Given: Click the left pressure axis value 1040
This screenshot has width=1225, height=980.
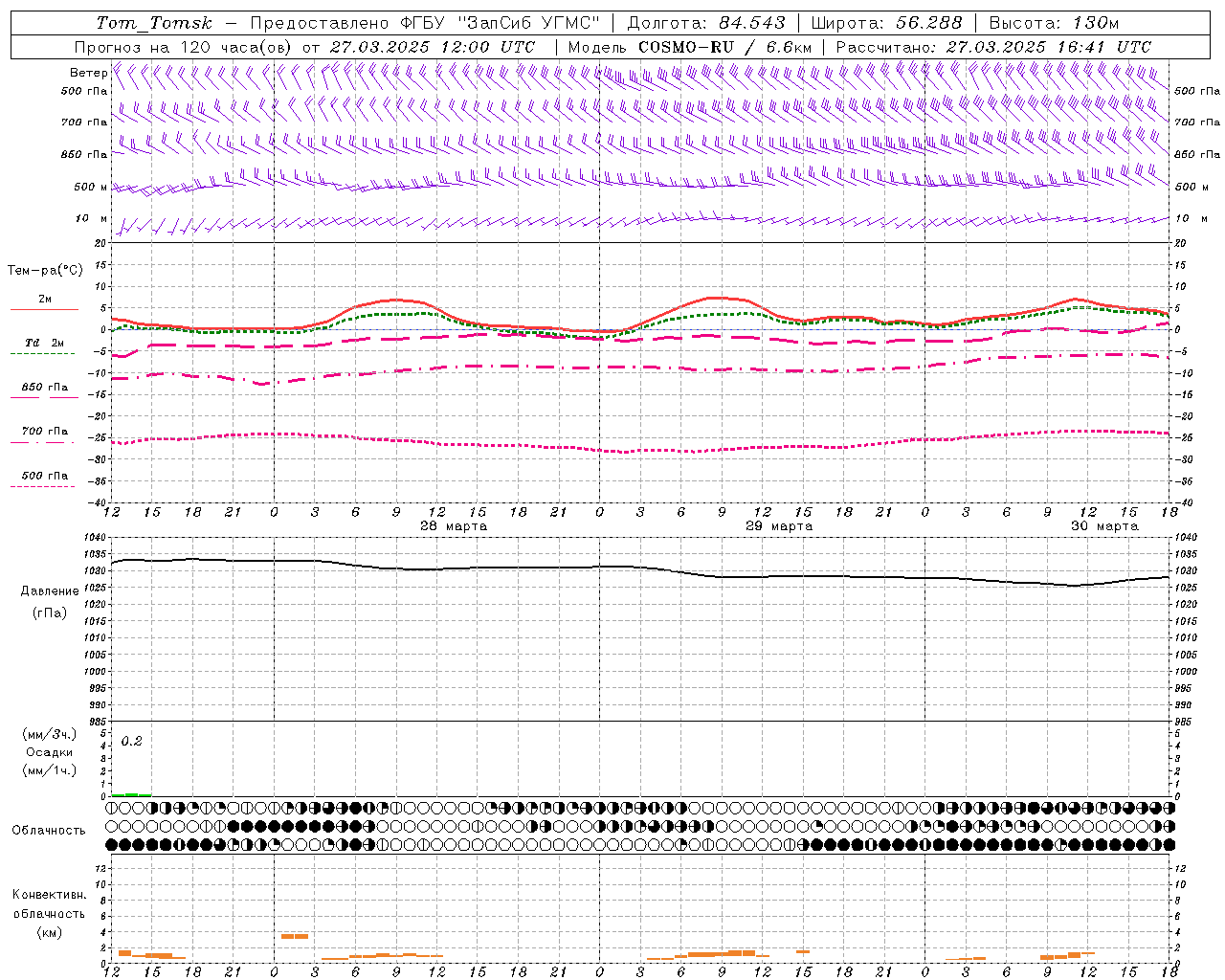Looking at the screenshot, I should click(96, 538).
